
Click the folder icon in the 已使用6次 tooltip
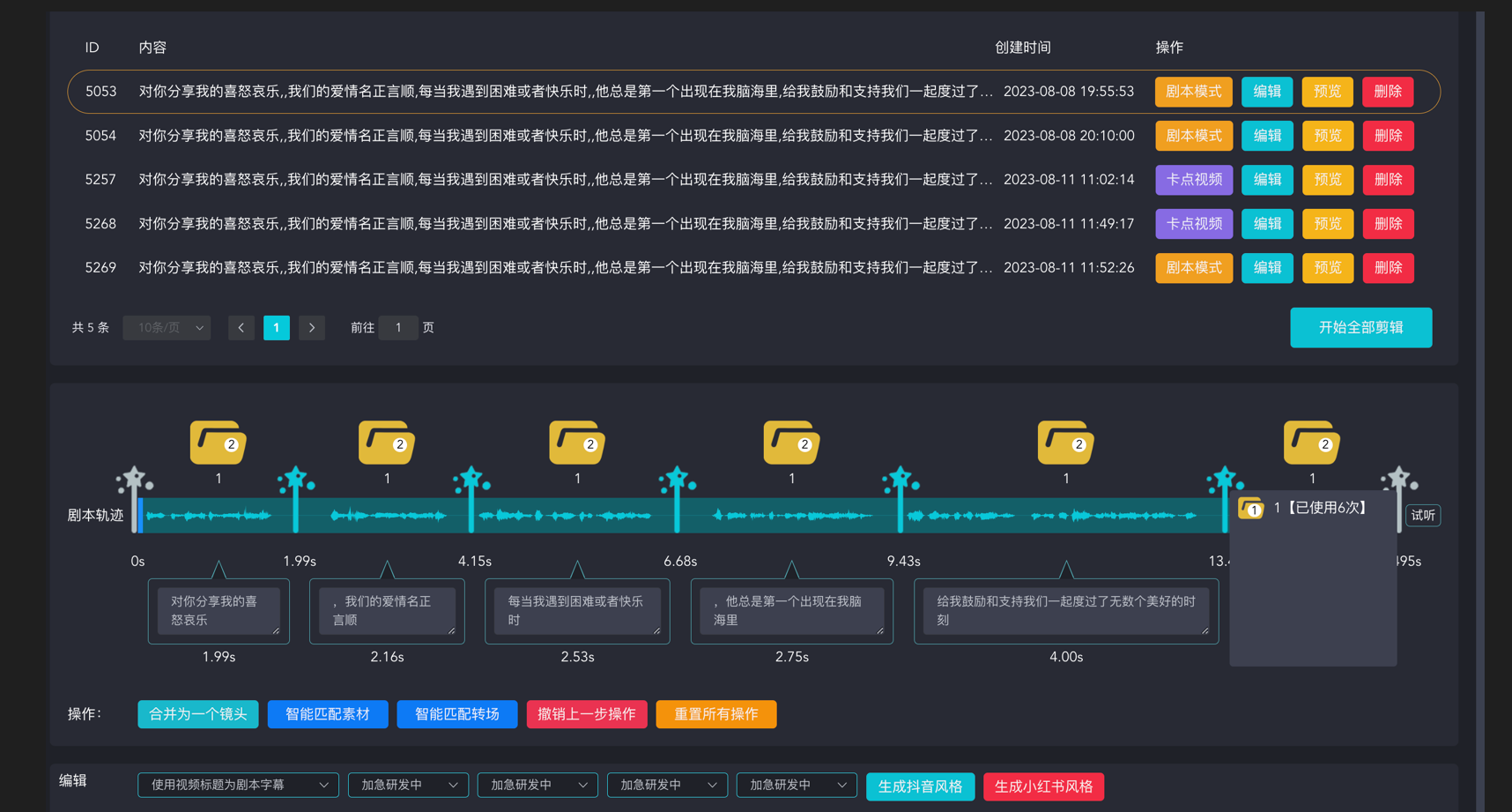(1251, 509)
